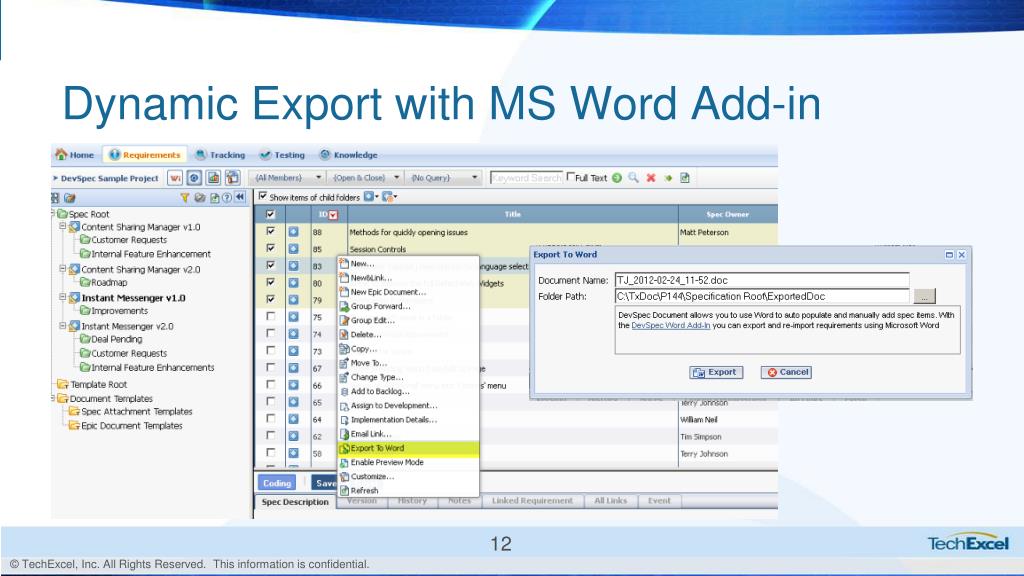Collapse the tree panel with double-arrow icon

tap(240, 197)
